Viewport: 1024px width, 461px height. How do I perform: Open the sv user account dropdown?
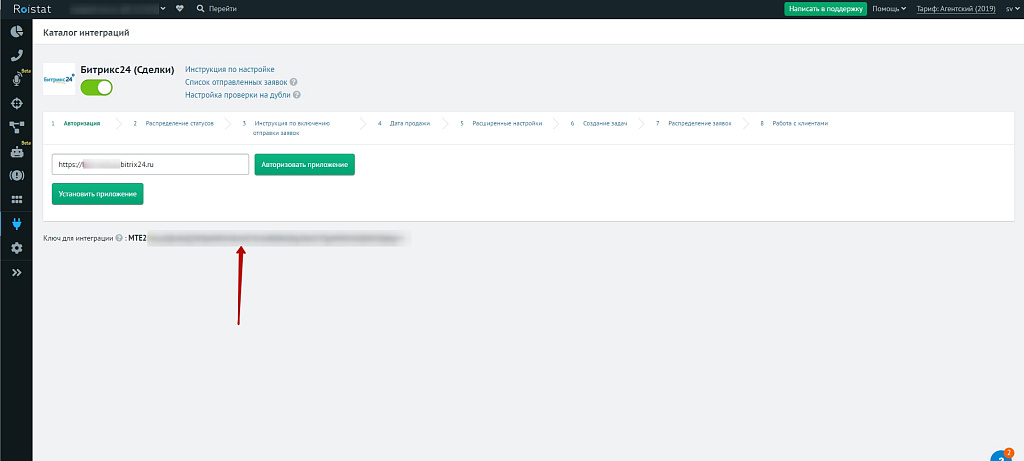(1012, 8)
